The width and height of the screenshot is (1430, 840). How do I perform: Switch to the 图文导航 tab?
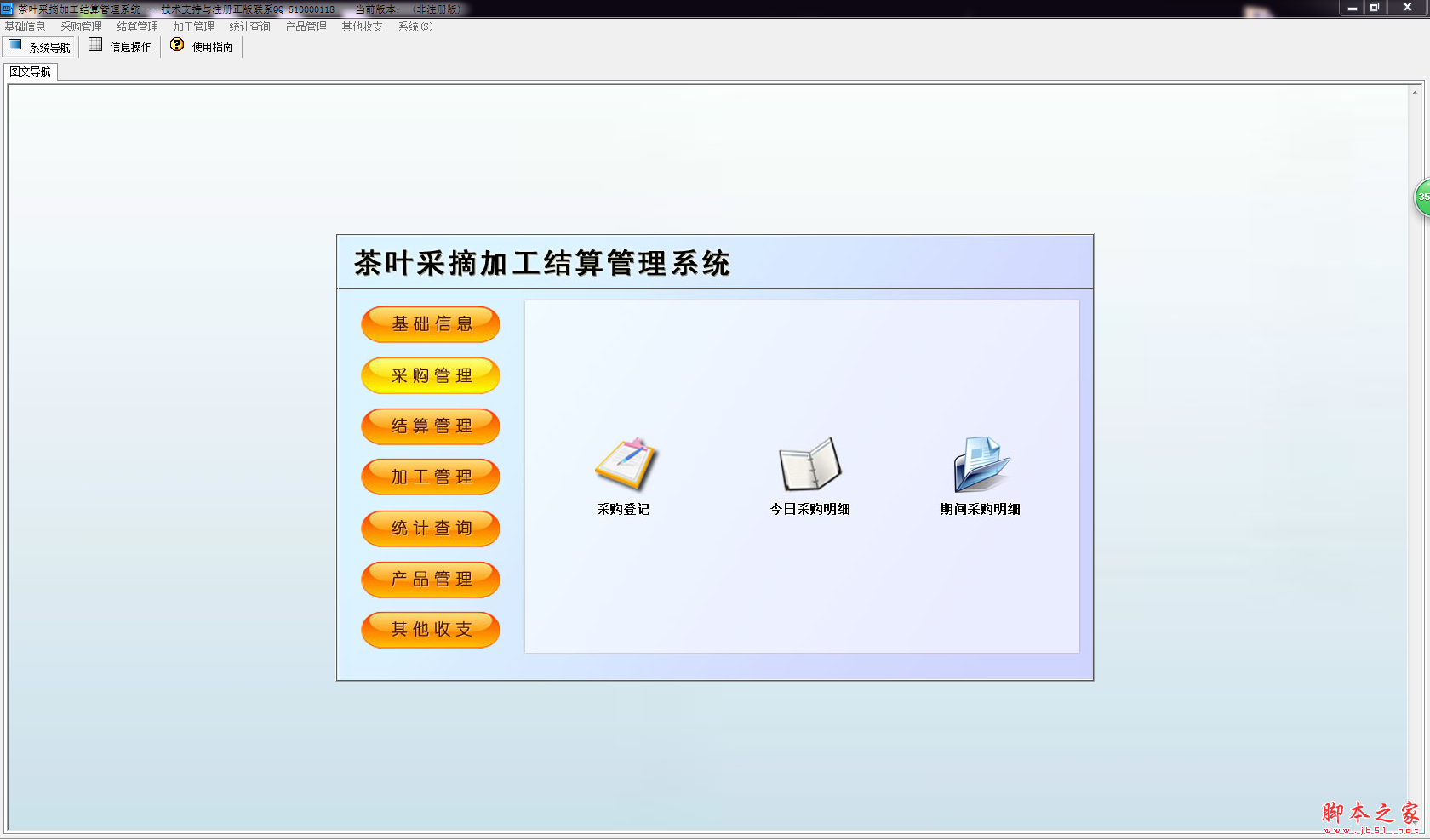click(31, 71)
